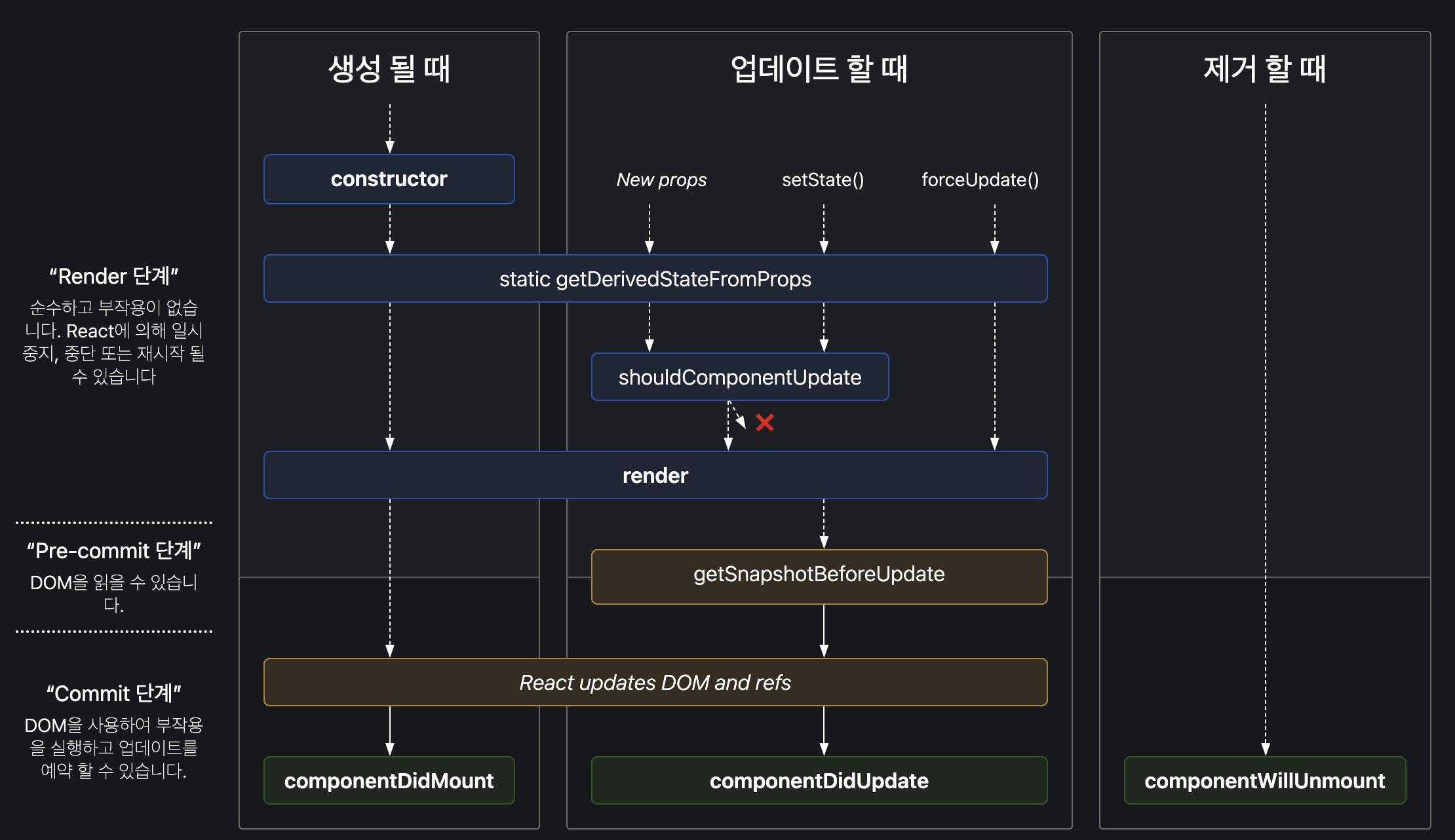Select the setState() trigger label
Image resolution: width=1455 pixels, height=840 pixels.
click(823, 180)
